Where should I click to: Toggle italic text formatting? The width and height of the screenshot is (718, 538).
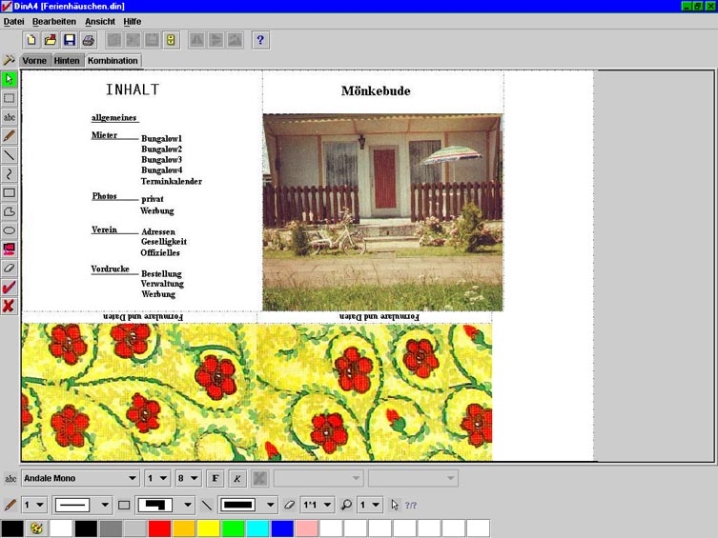(237, 479)
